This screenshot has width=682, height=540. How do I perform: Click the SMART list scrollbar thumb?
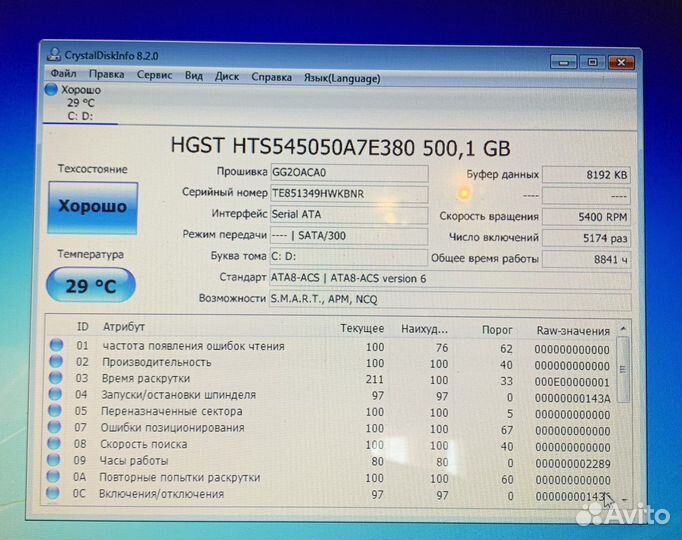[x=623, y=369]
